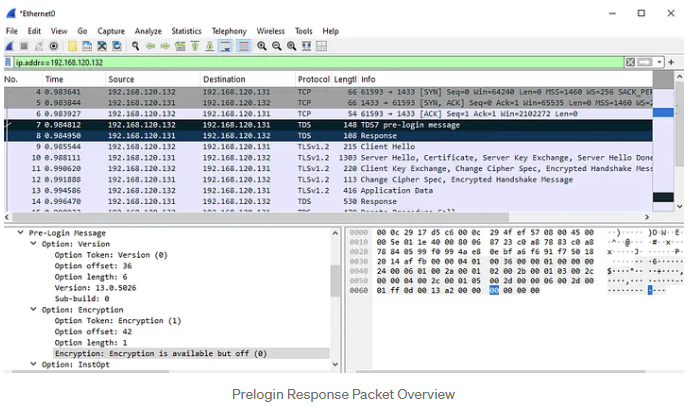Collapse the Option: Encryption tree node
Image resolution: width=692 pixels, height=409 pixels.
click(34, 310)
